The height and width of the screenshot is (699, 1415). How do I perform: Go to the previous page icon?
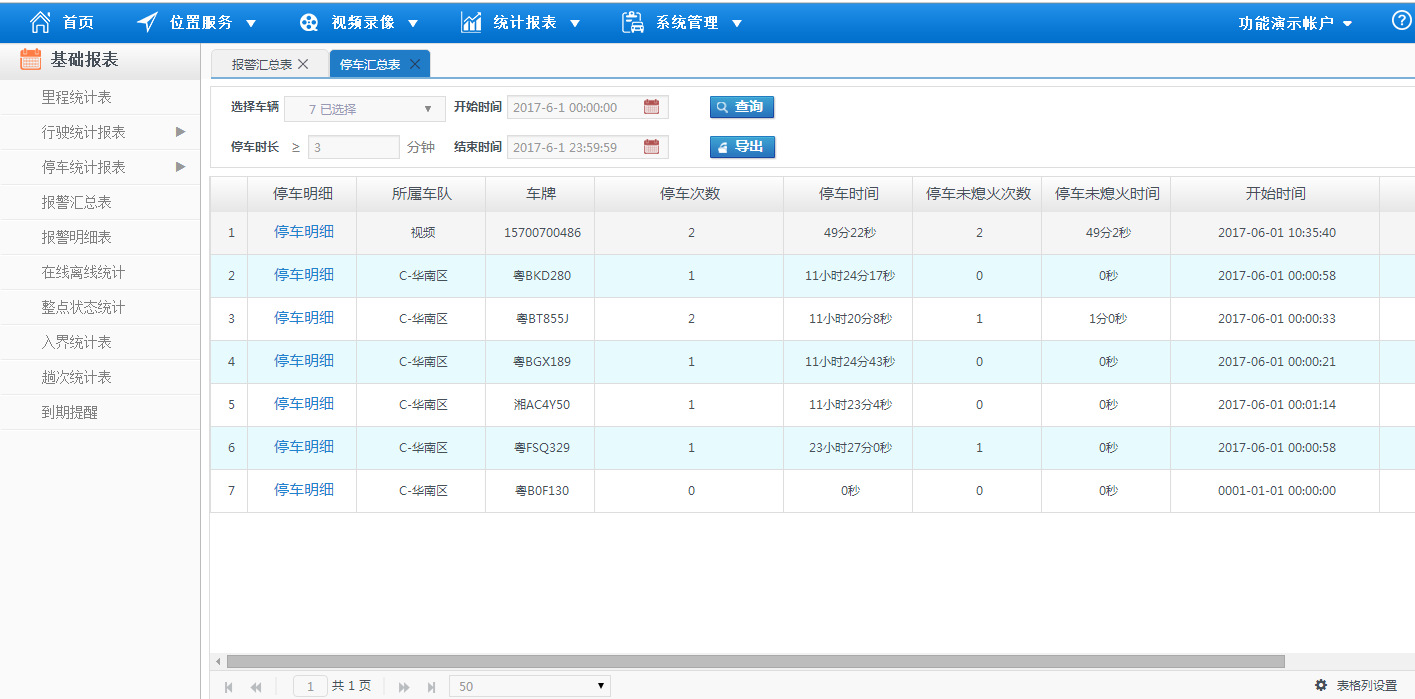coord(256,687)
